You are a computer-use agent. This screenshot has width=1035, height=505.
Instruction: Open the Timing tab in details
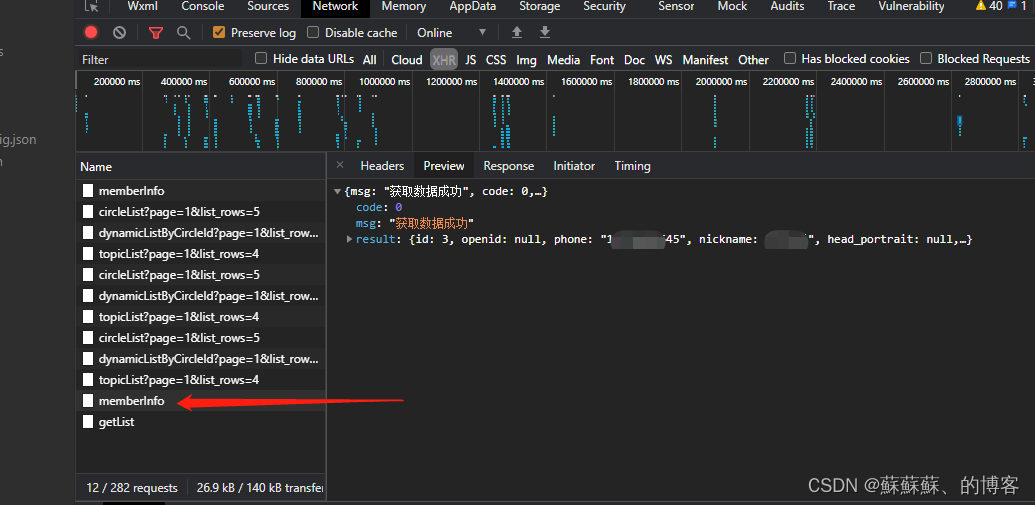[x=632, y=166]
